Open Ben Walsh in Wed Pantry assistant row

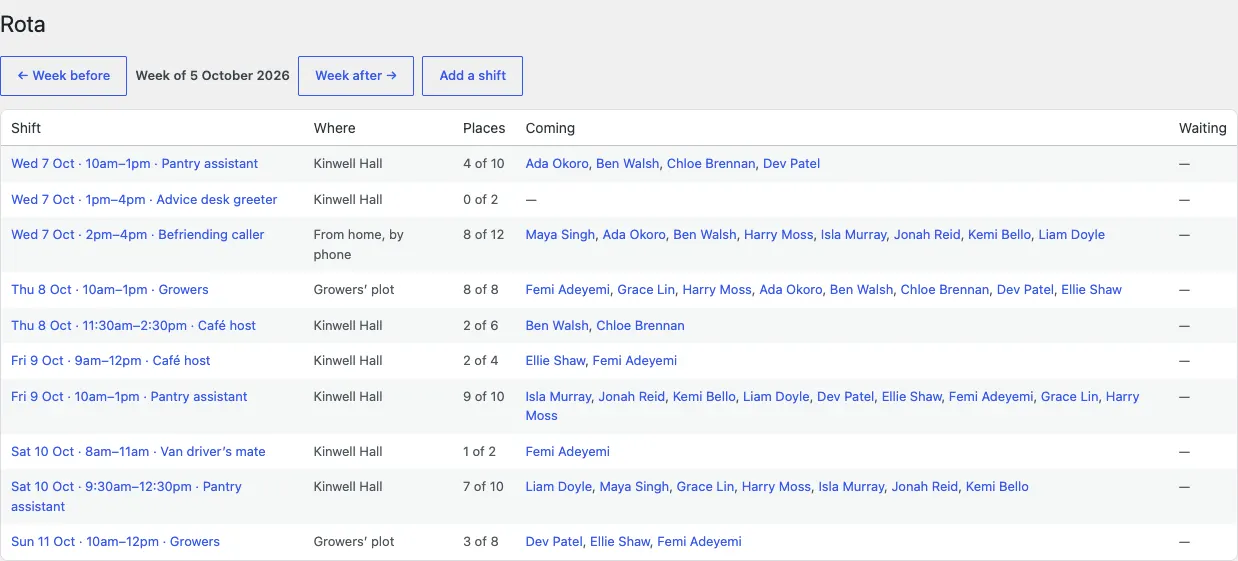628,164
